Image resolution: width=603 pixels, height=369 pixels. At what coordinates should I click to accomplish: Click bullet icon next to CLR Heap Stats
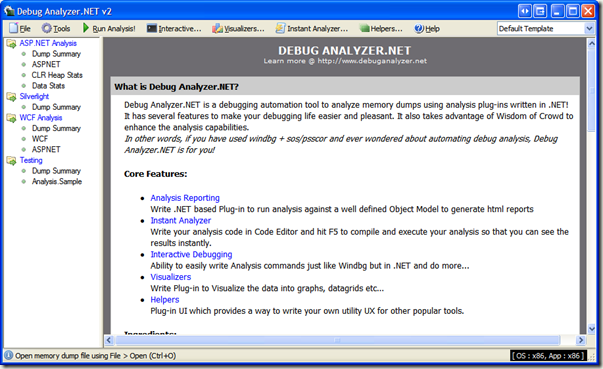(24, 75)
